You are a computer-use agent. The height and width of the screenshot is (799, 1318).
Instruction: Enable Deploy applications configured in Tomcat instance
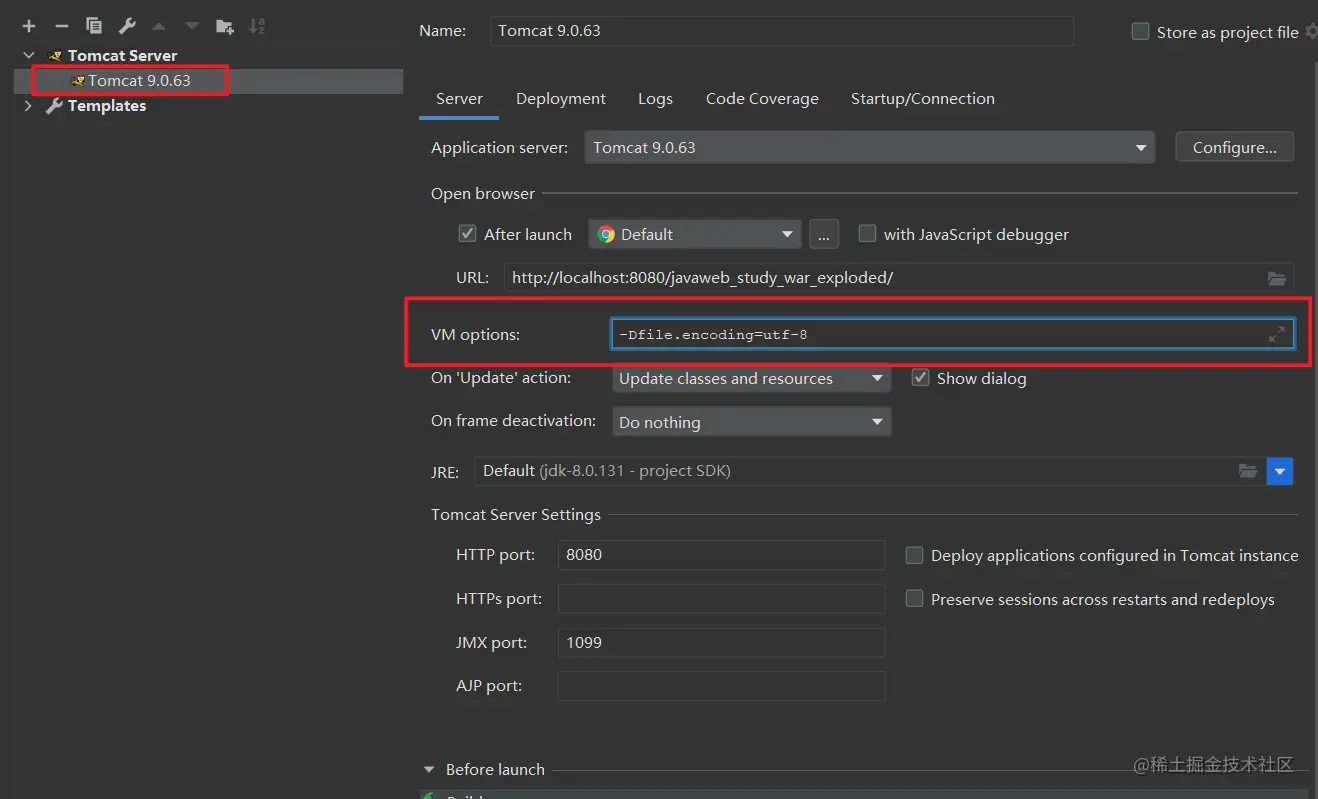point(914,555)
